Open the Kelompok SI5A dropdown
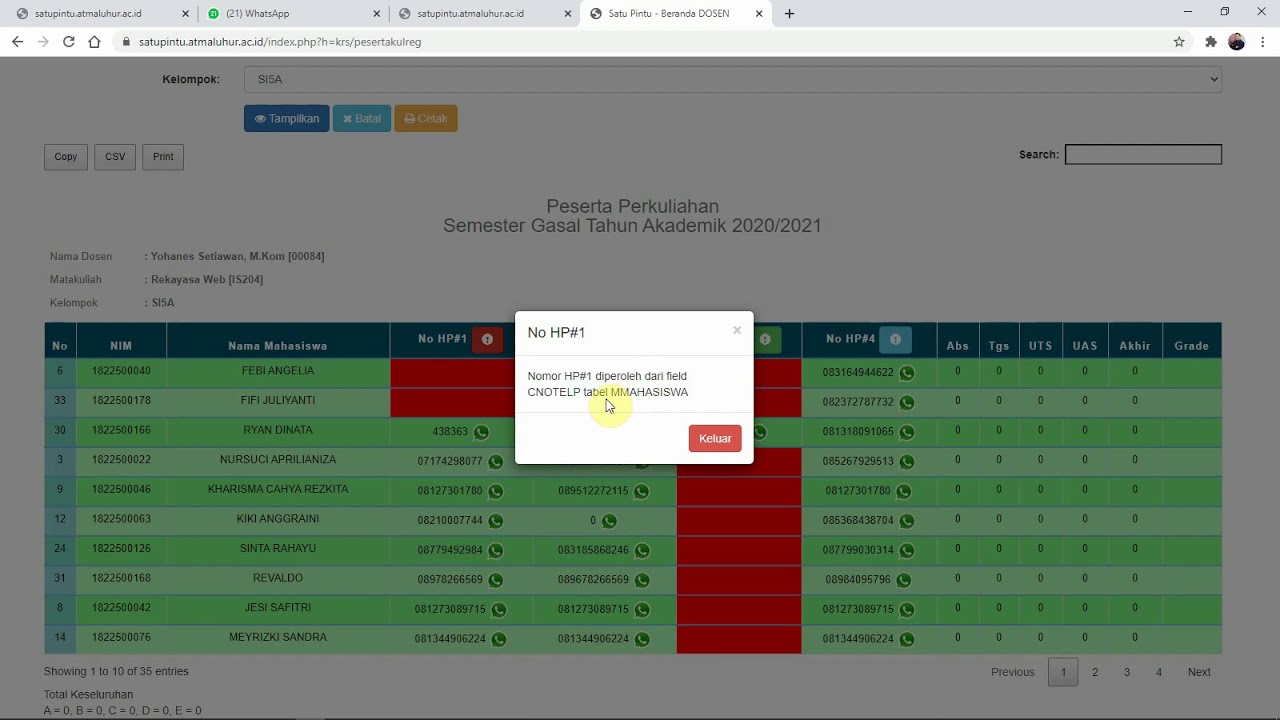 (x=733, y=79)
